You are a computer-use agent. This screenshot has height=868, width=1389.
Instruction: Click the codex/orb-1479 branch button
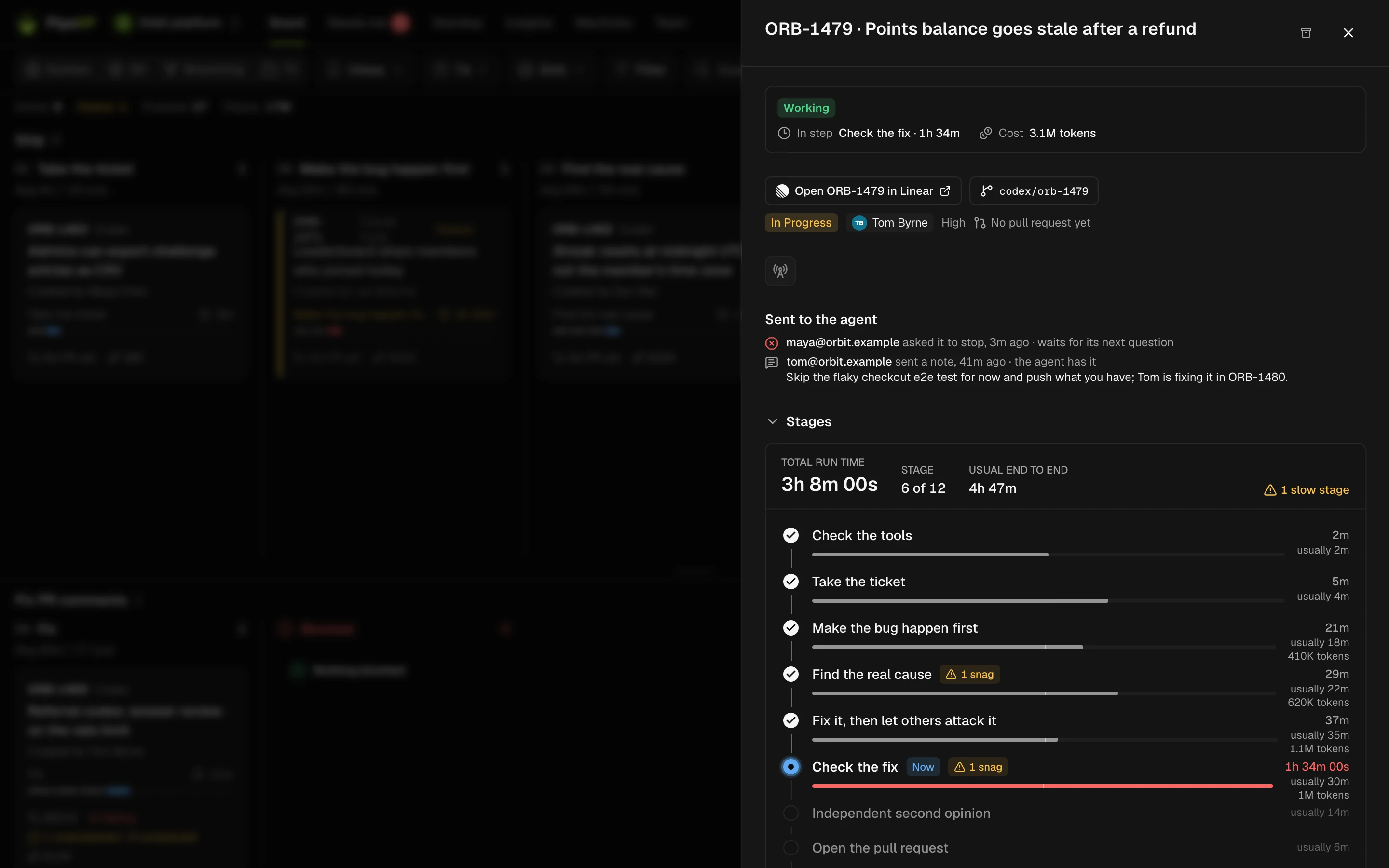(1034, 191)
